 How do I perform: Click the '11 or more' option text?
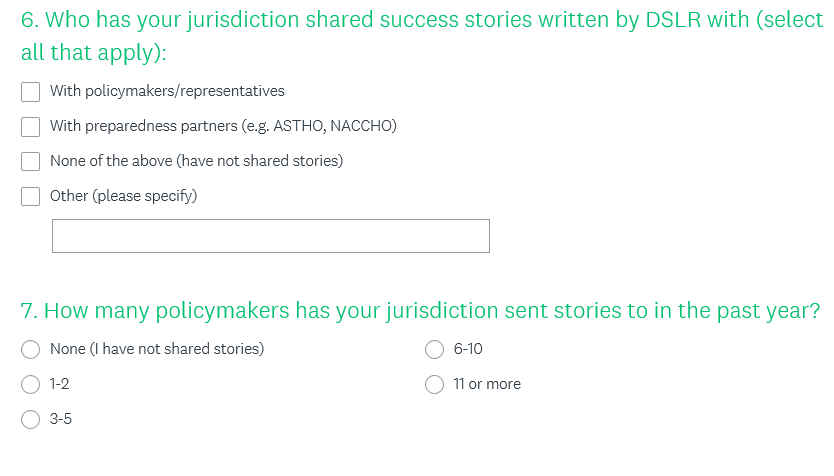[487, 384]
